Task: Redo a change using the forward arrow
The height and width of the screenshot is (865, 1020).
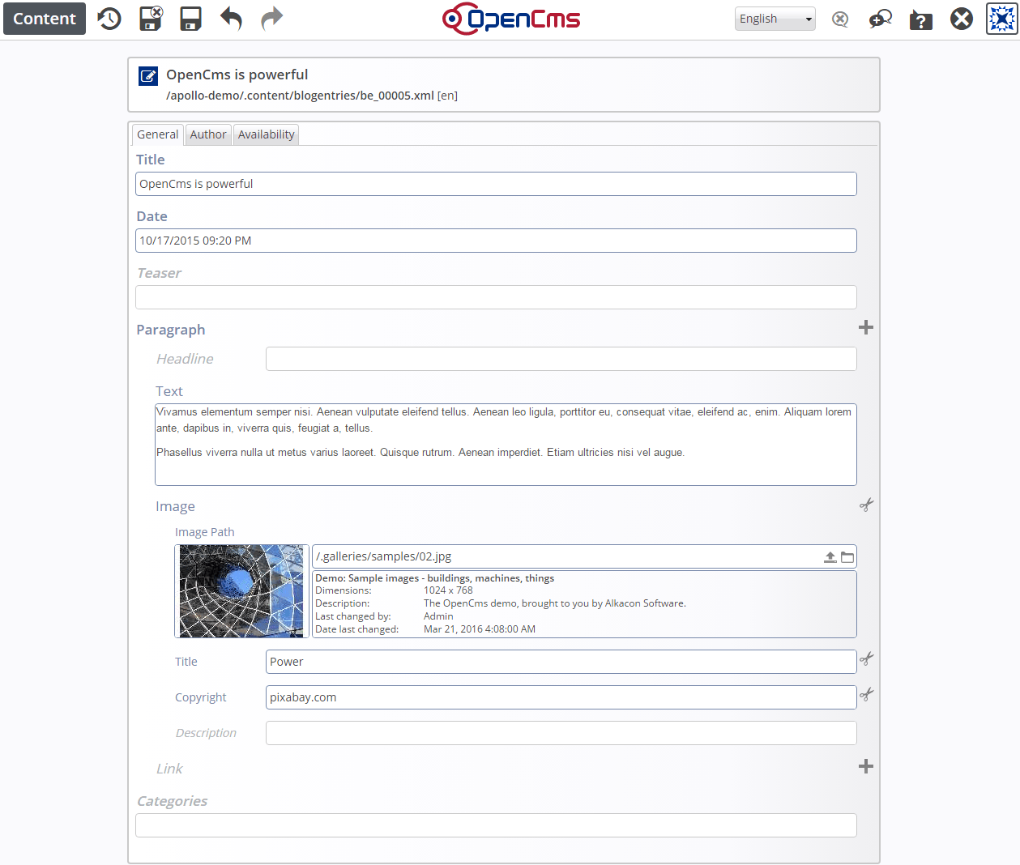Action: tap(271, 18)
